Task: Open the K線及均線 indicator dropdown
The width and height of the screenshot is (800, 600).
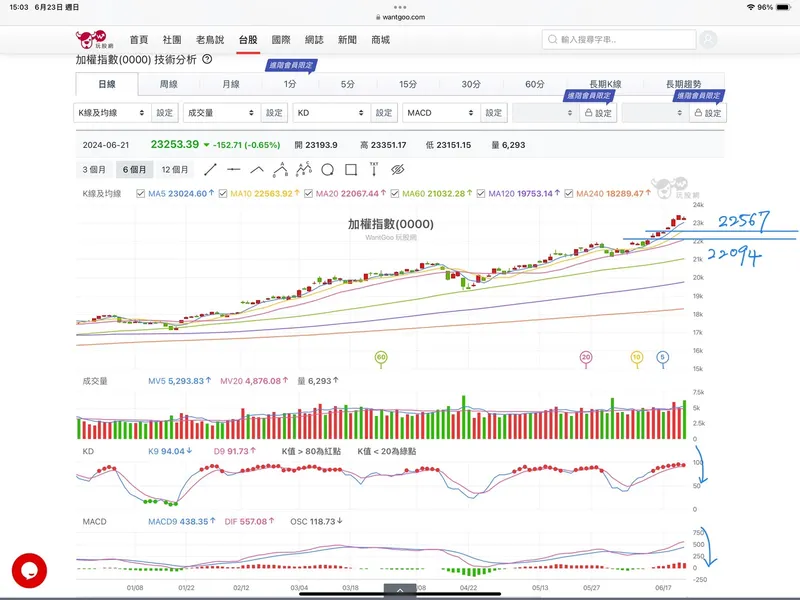Action: 112,113
